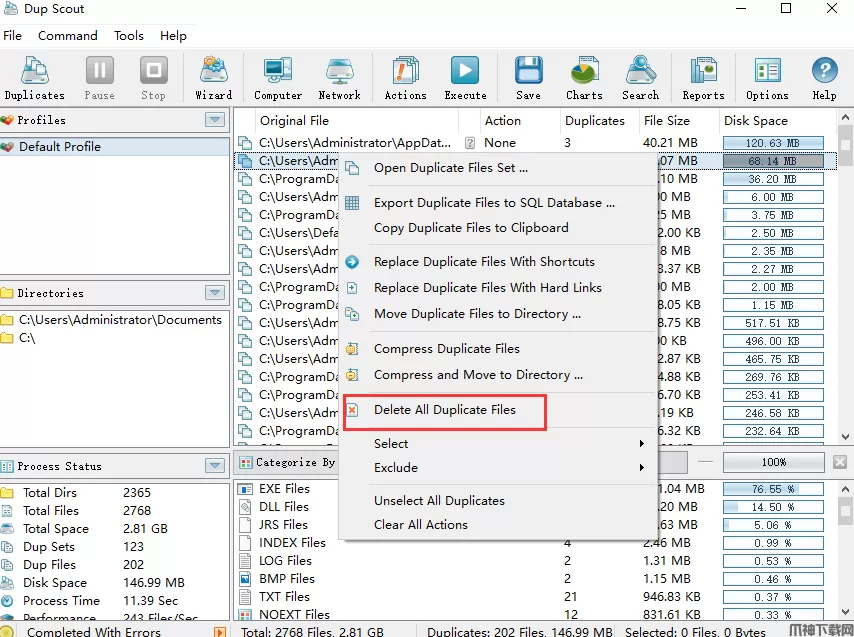Screen dimensions: 854x637
Task: Select the Default Profile entry
Action: 60,146
